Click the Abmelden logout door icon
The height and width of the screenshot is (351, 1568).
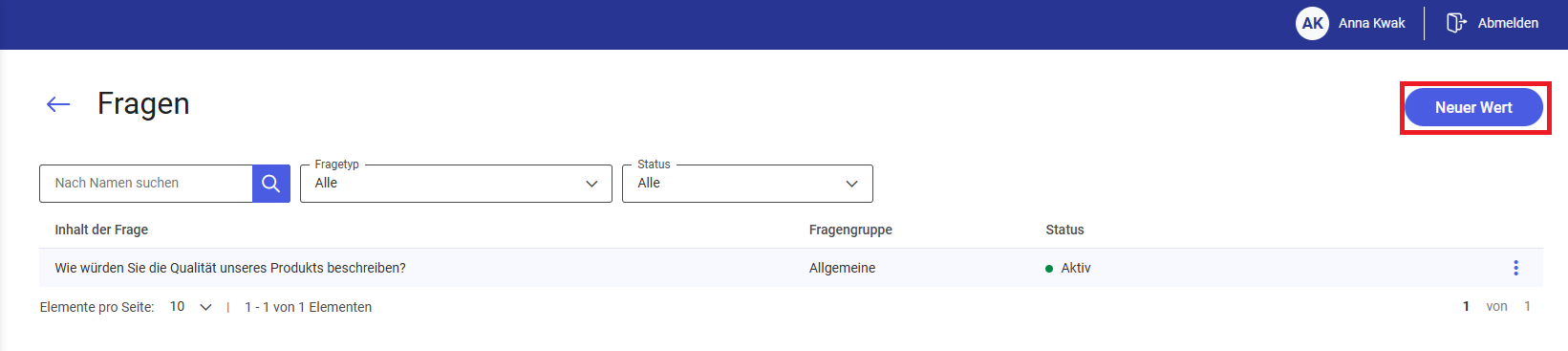(1455, 23)
